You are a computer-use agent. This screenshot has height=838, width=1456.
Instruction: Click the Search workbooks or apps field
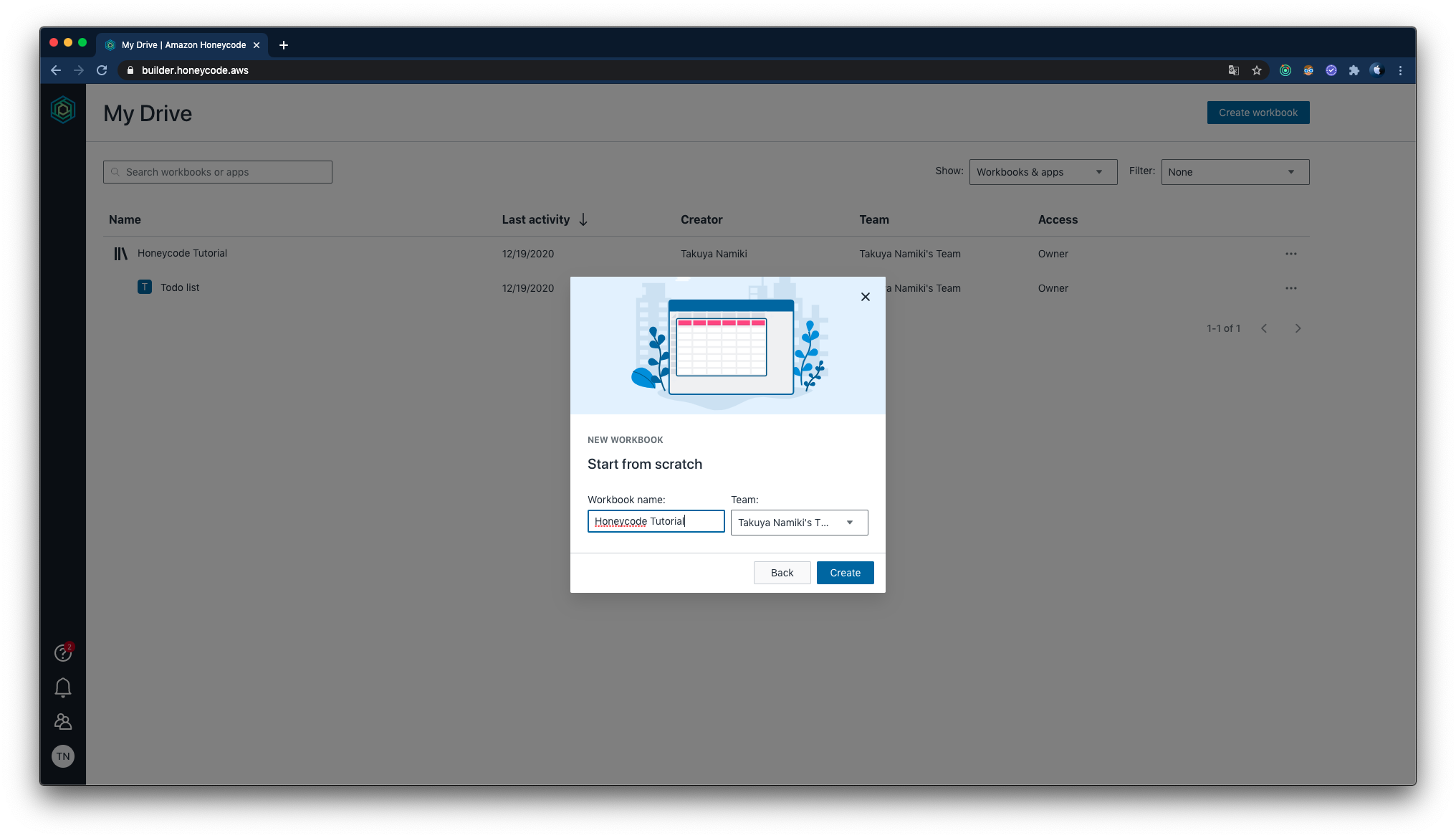click(x=218, y=172)
